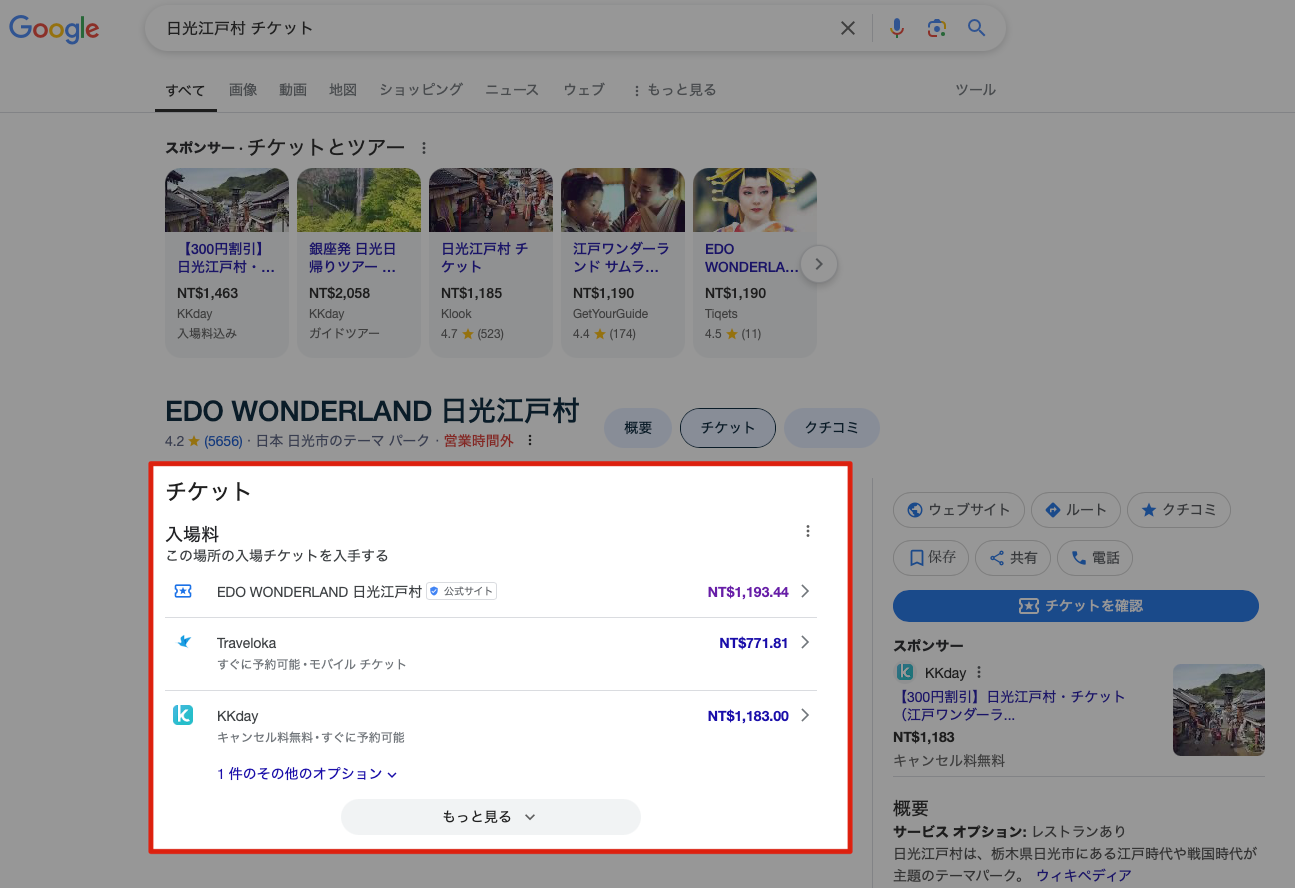Click blue チケットを確認 button
The width and height of the screenshot is (1295, 888).
point(1076,606)
